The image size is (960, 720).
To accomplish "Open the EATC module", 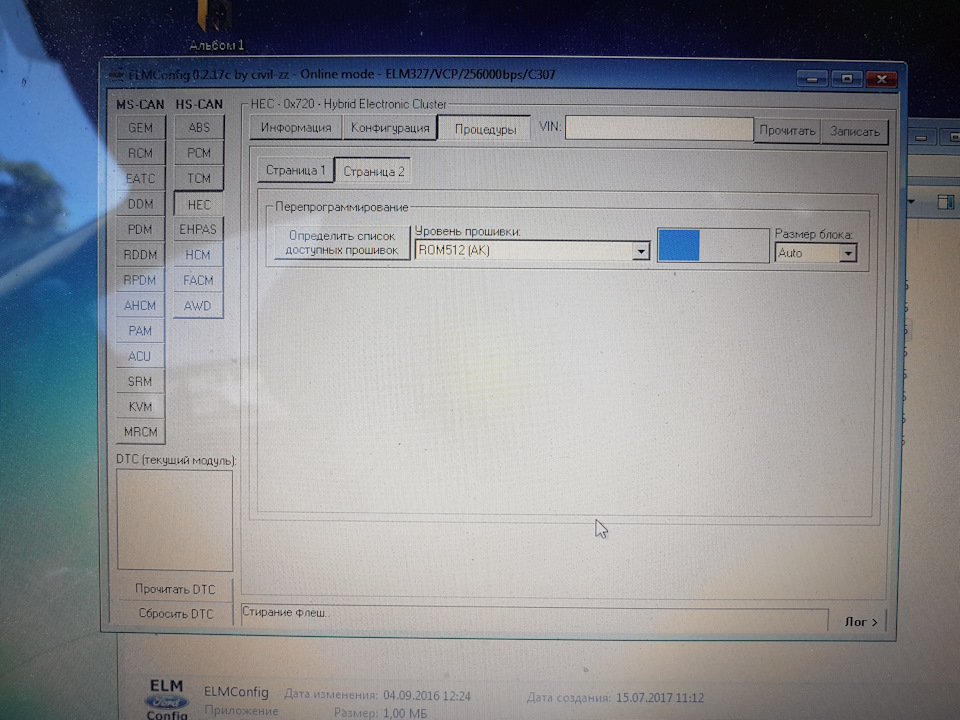I will pyautogui.click(x=140, y=179).
